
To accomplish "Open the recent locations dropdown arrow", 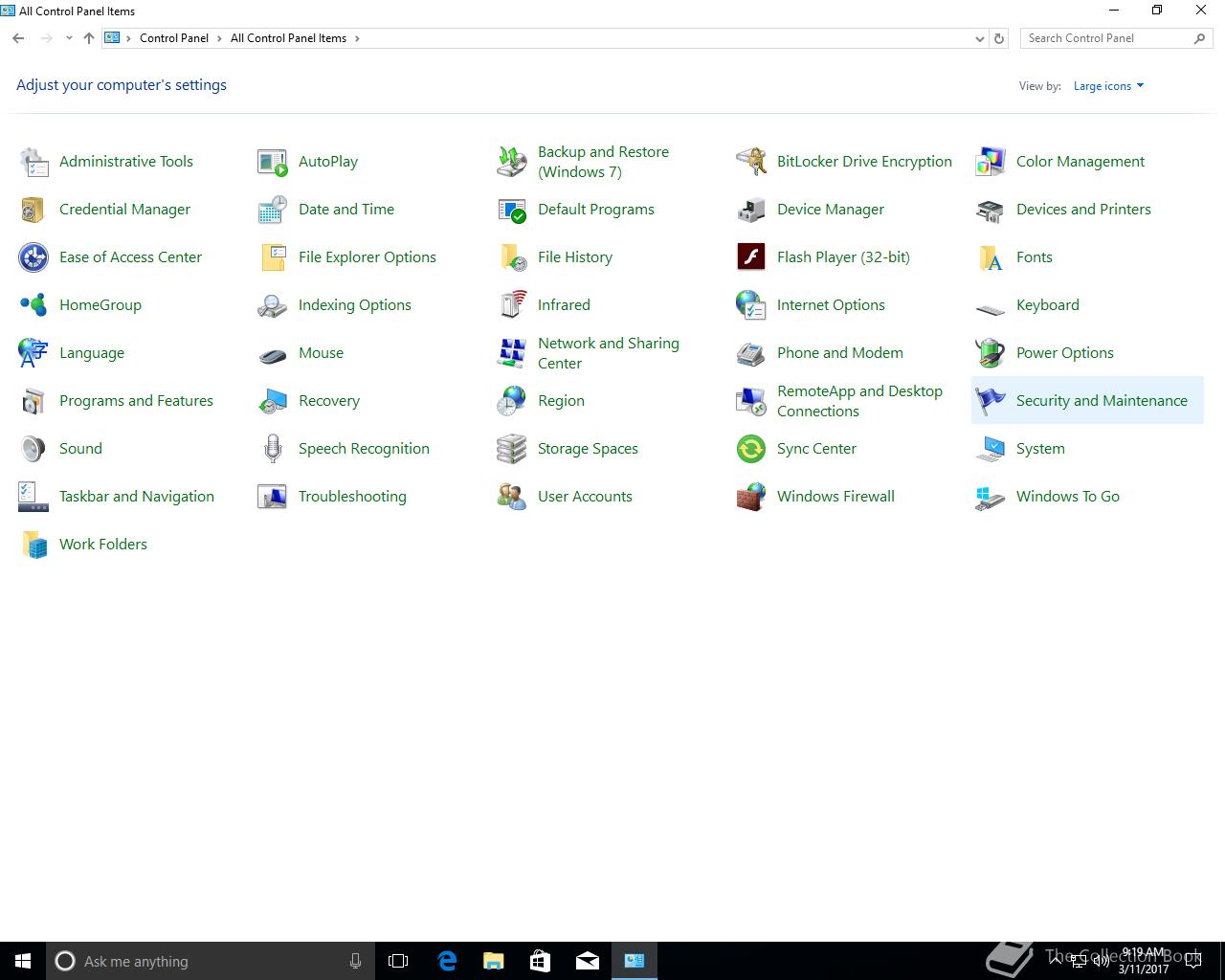I will tap(69, 38).
